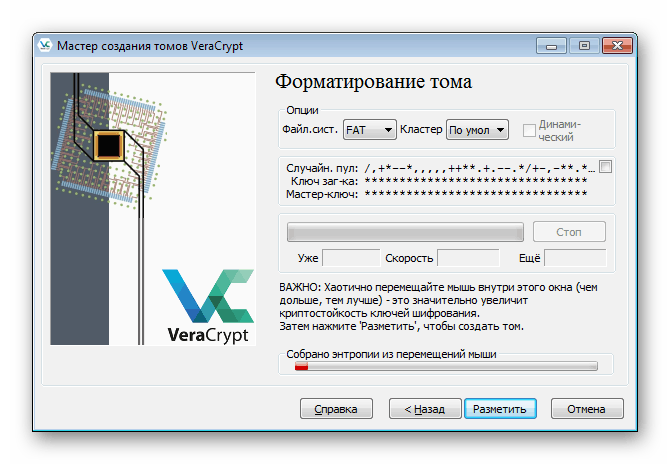Click the Стоп button

(569, 232)
